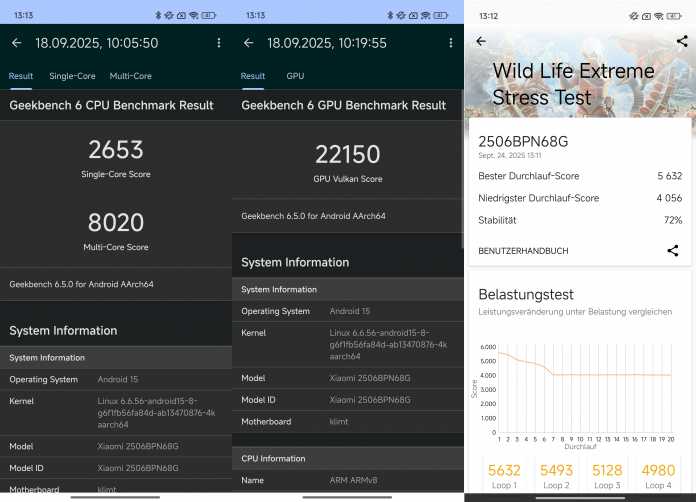The height and width of the screenshot is (502, 696).
Task: Tap Operating System row in GPU screen
Action: tap(348, 311)
